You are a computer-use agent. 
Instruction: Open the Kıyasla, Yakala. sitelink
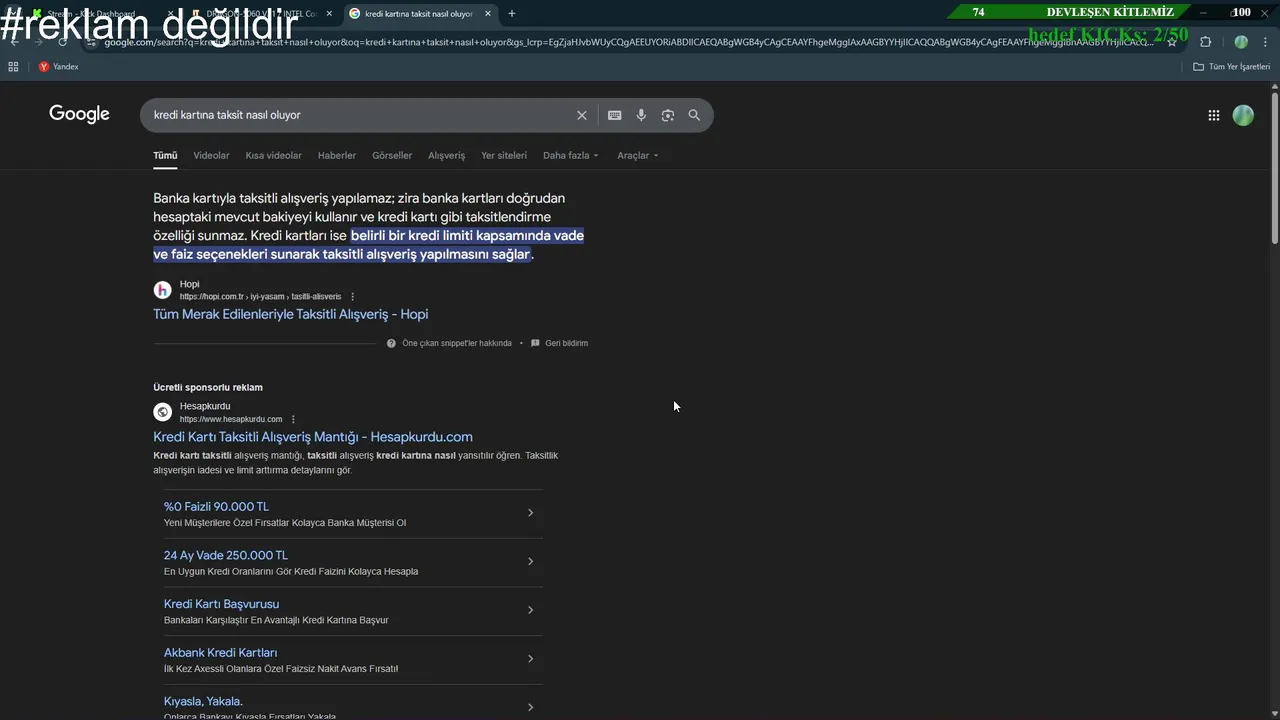point(203,701)
